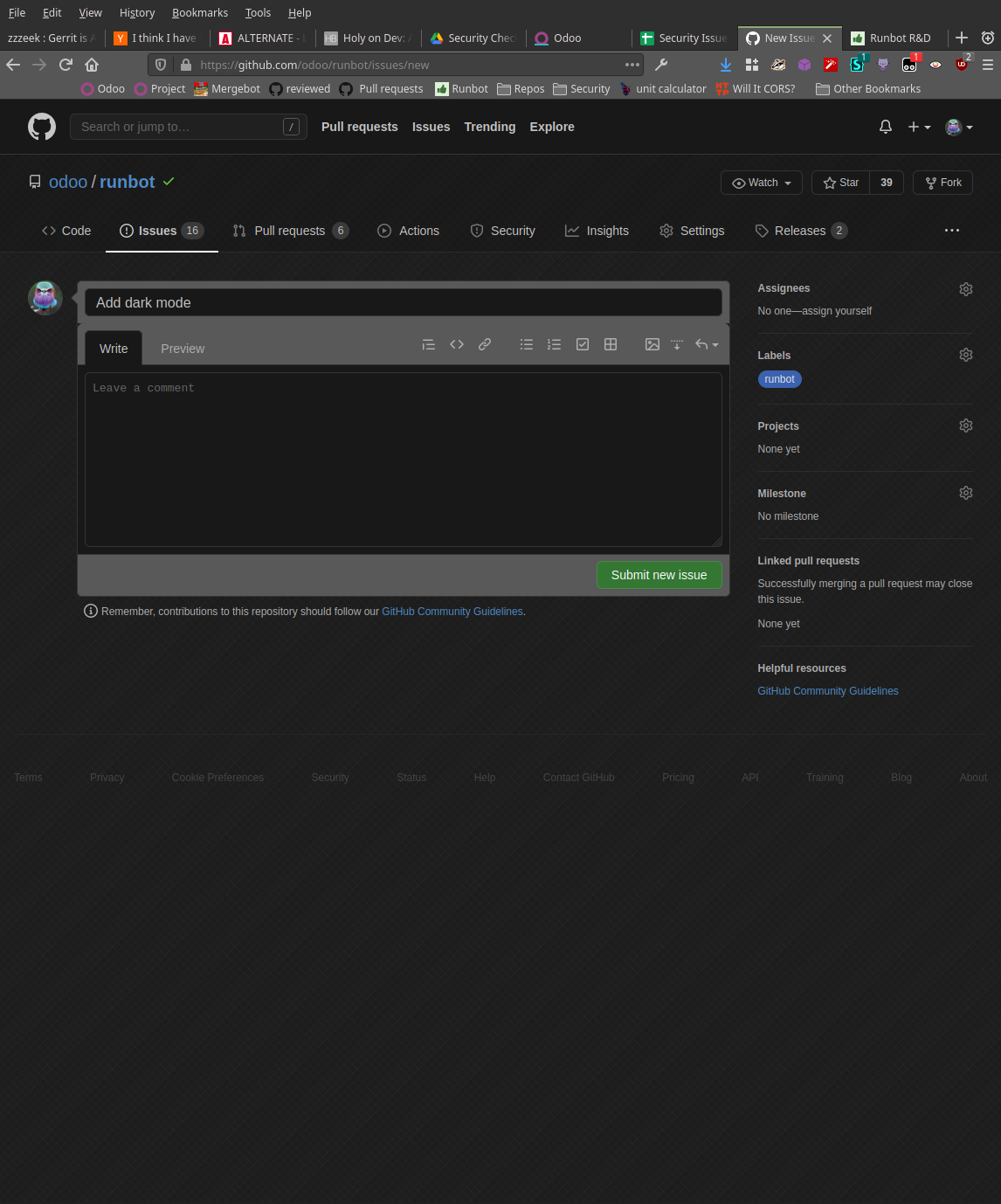The width and height of the screenshot is (1001, 1204).
Task: Close the New Issue browser tab
Action: [827, 38]
